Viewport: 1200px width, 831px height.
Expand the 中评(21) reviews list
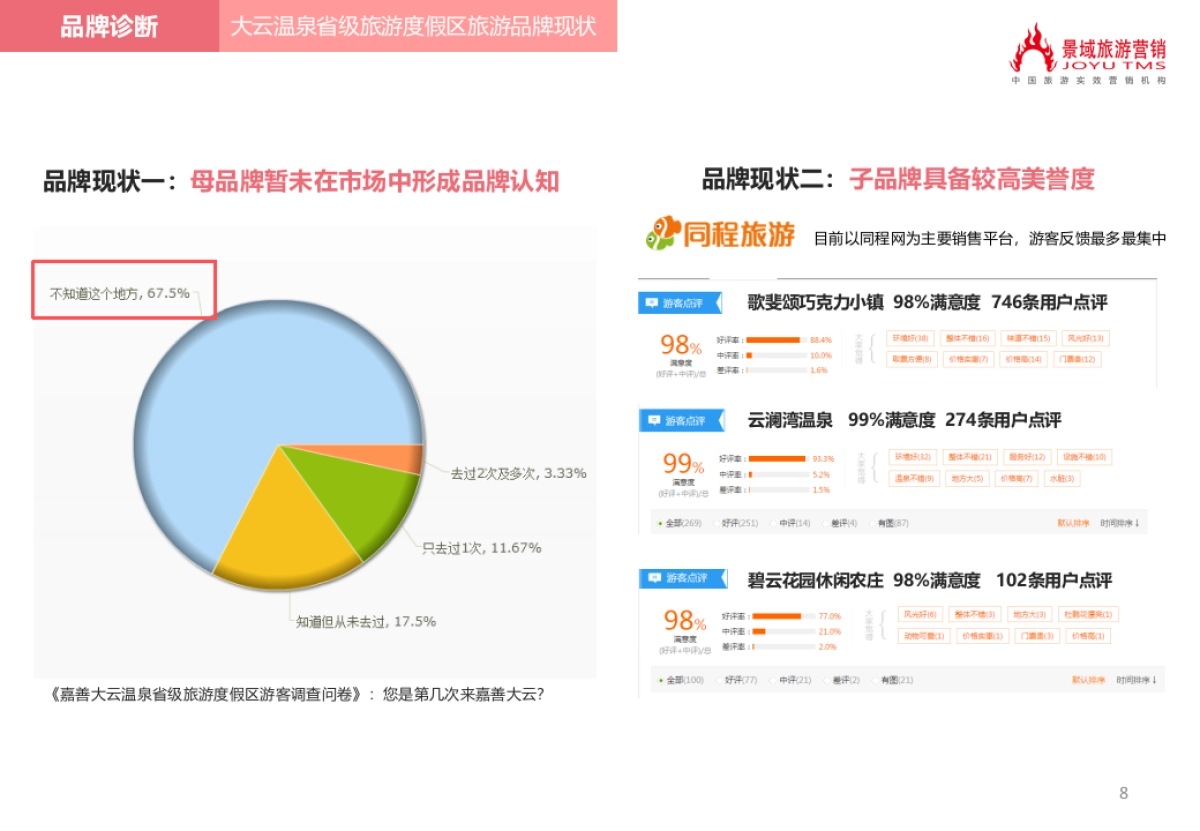coord(796,680)
